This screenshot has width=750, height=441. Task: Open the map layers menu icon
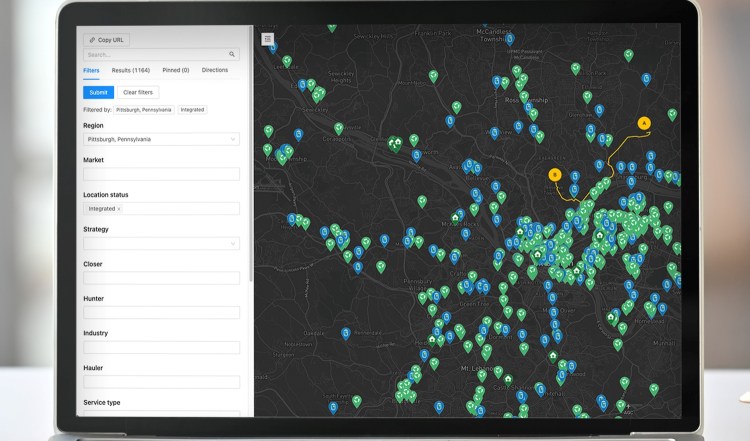(267, 39)
